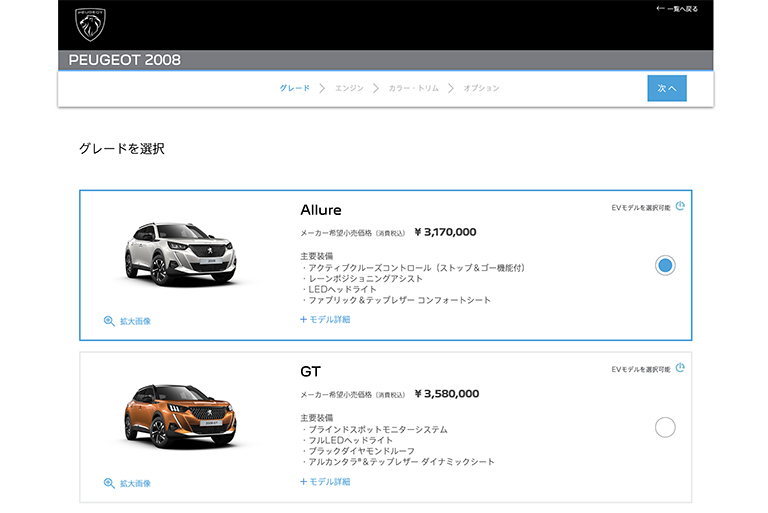Click the price ¥ 3,170,000

(445, 232)
